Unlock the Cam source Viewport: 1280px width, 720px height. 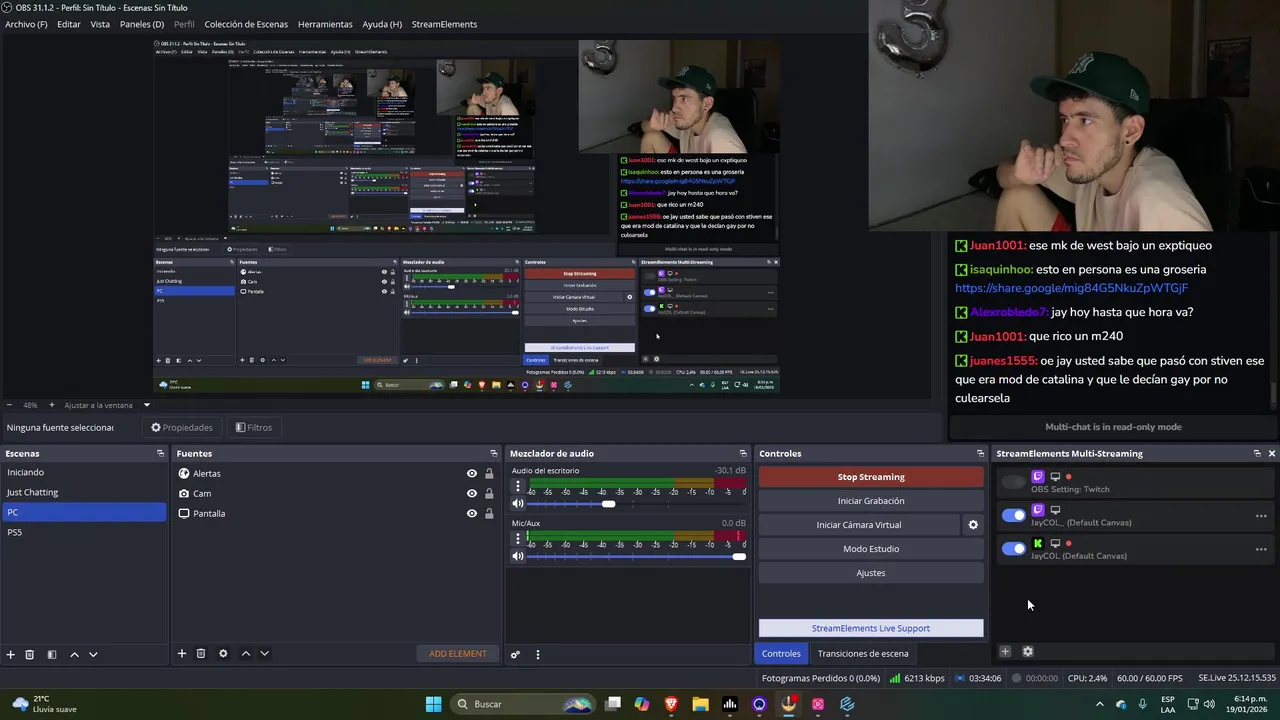[x=489, y=494]
